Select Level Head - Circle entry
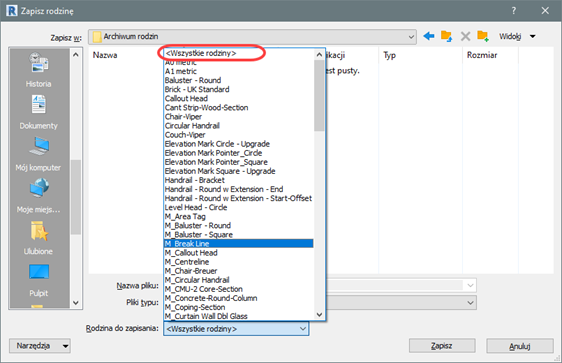The image size is (562, 363). pyautogui.click(x=196, y=207)
